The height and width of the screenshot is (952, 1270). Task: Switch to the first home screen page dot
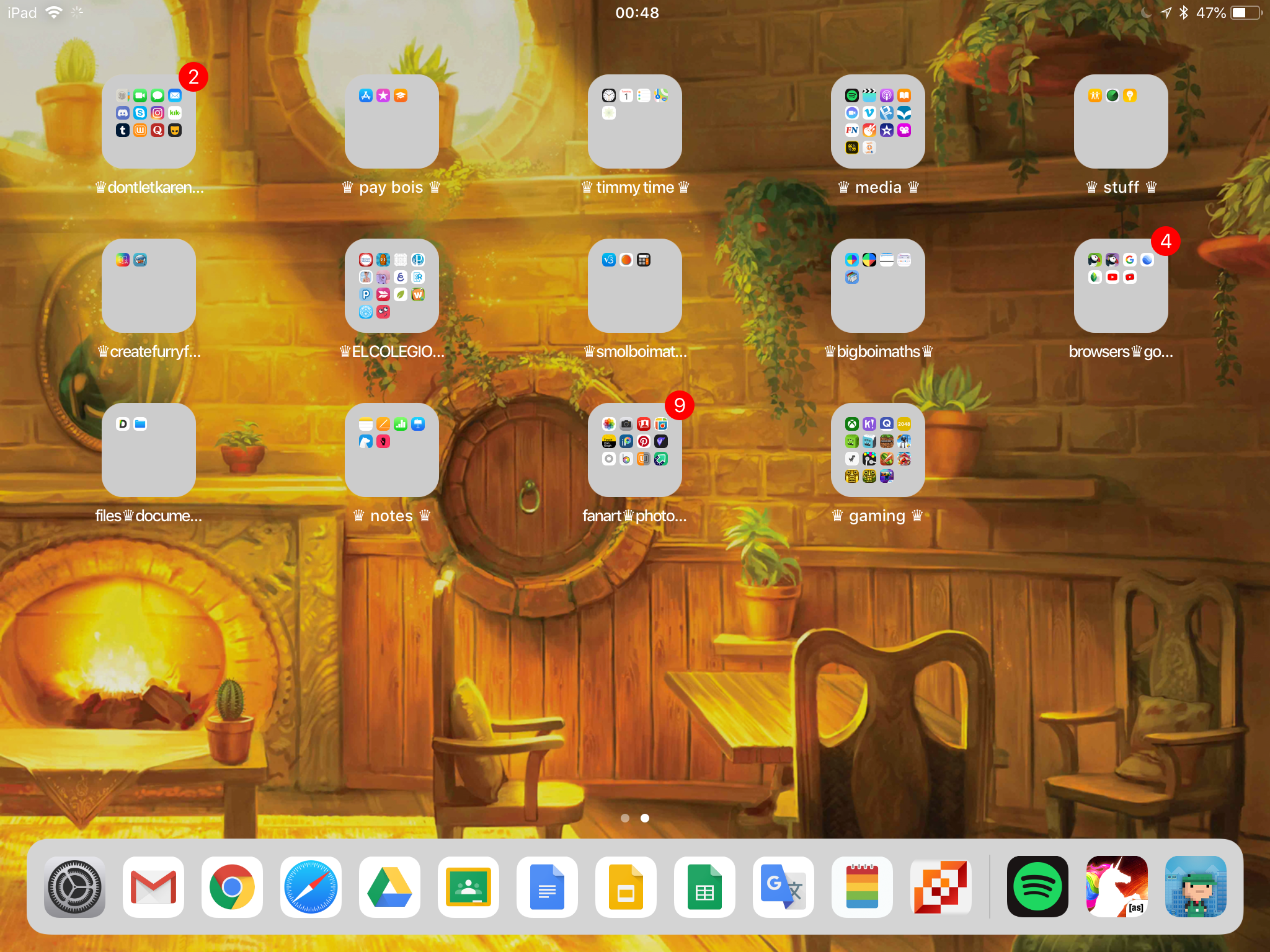(625, 818)
